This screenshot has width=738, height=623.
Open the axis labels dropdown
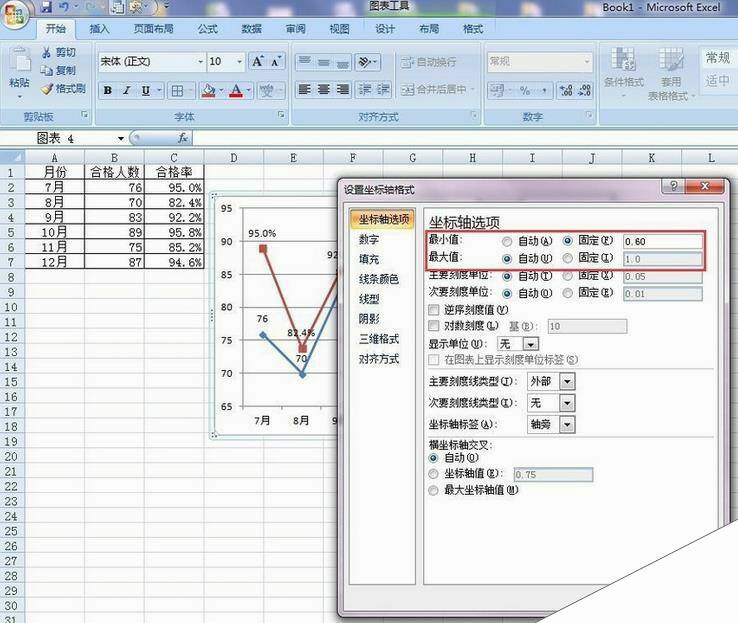(x=567, y=425)
